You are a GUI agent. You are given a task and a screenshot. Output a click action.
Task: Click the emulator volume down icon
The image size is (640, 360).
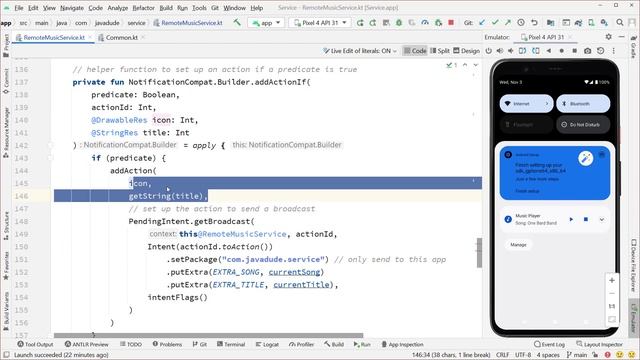tap(511, 51)
